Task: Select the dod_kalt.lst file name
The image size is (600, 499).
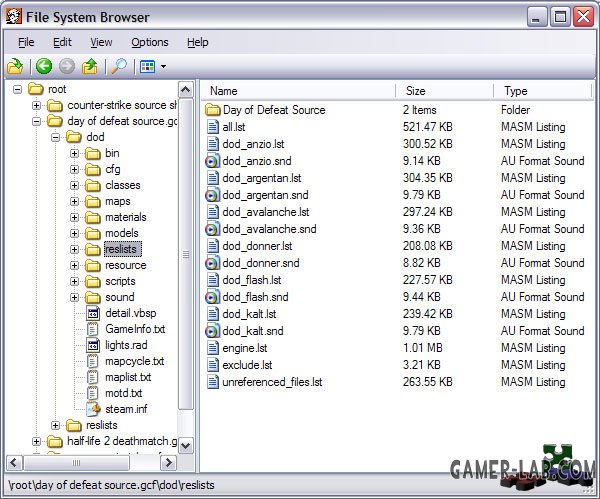Action: click(249, 314)
